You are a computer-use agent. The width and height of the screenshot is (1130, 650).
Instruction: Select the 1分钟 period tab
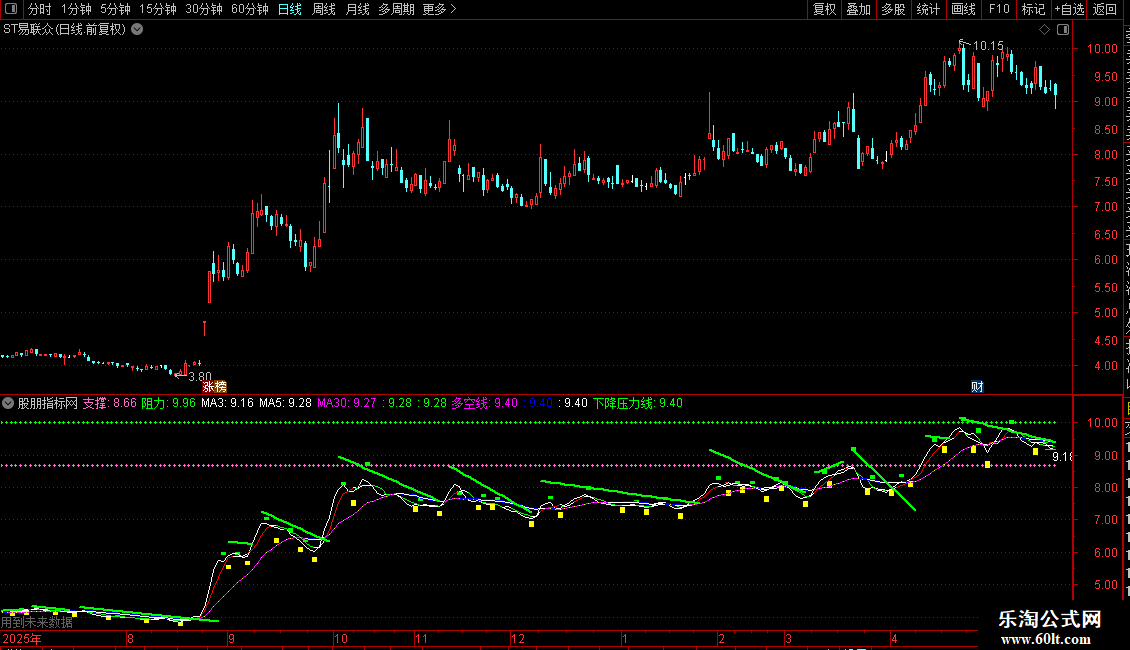(x=76, y=9)
